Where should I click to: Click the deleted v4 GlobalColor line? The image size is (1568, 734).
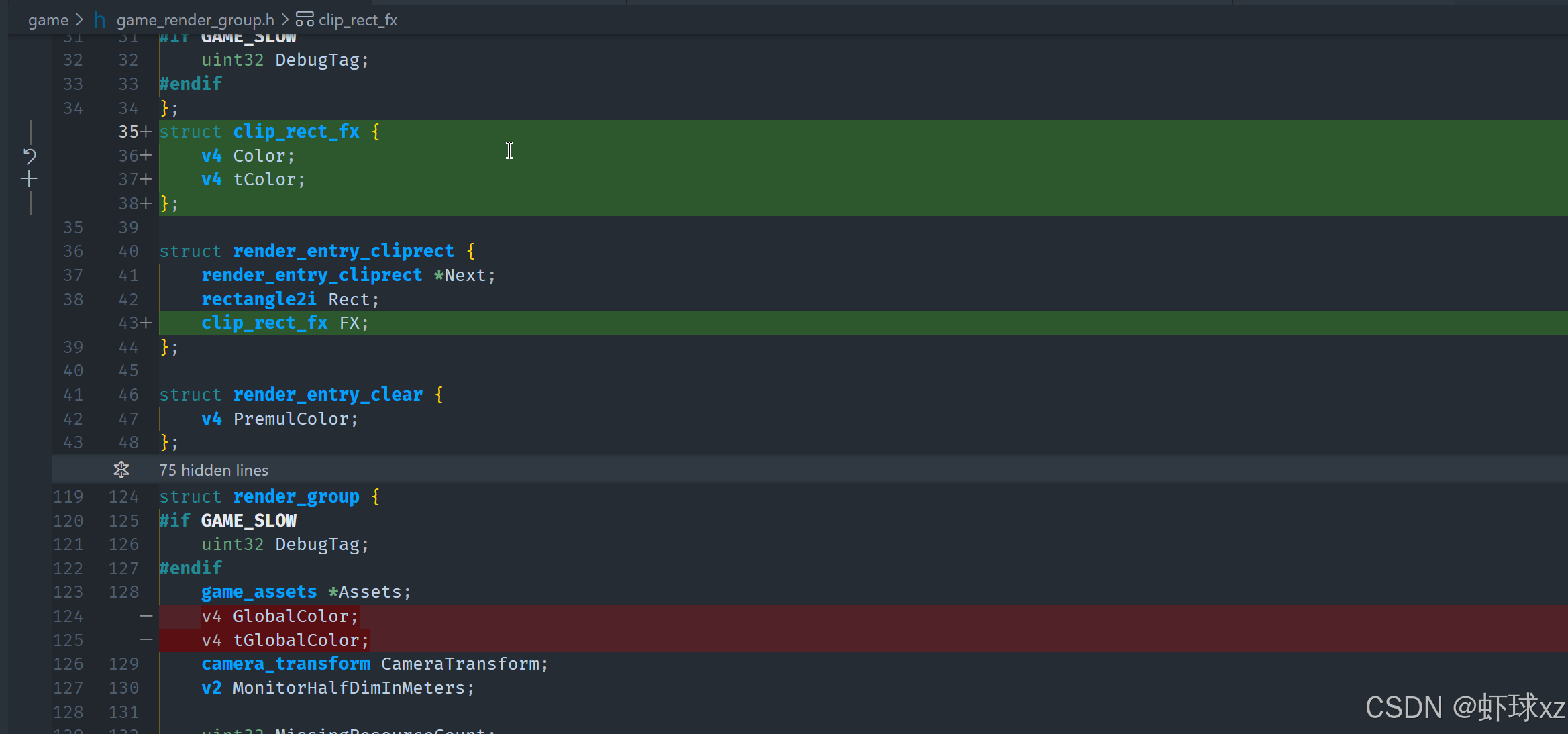(x=279, y=616)
